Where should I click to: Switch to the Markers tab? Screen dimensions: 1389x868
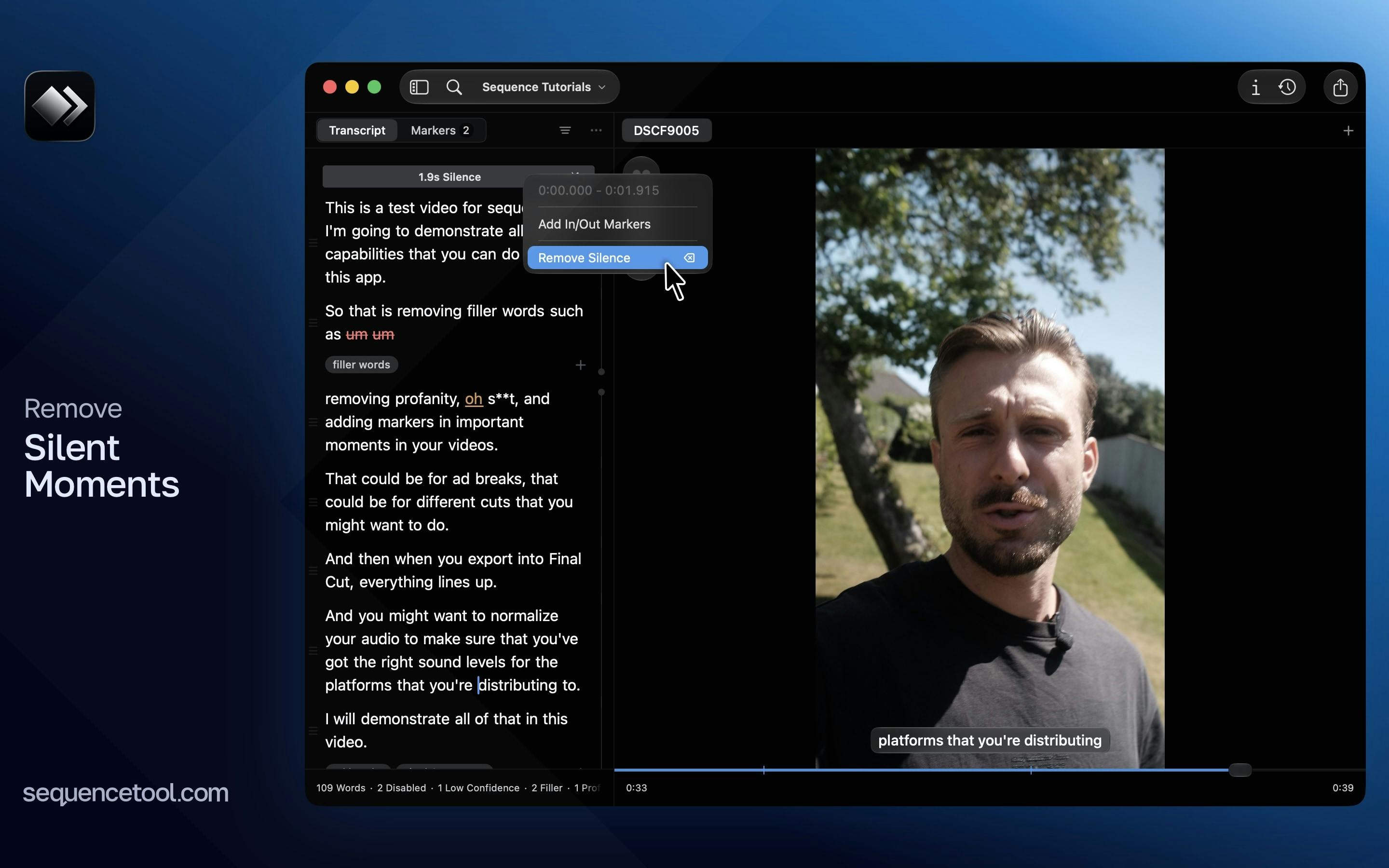[x=440, y=130]
